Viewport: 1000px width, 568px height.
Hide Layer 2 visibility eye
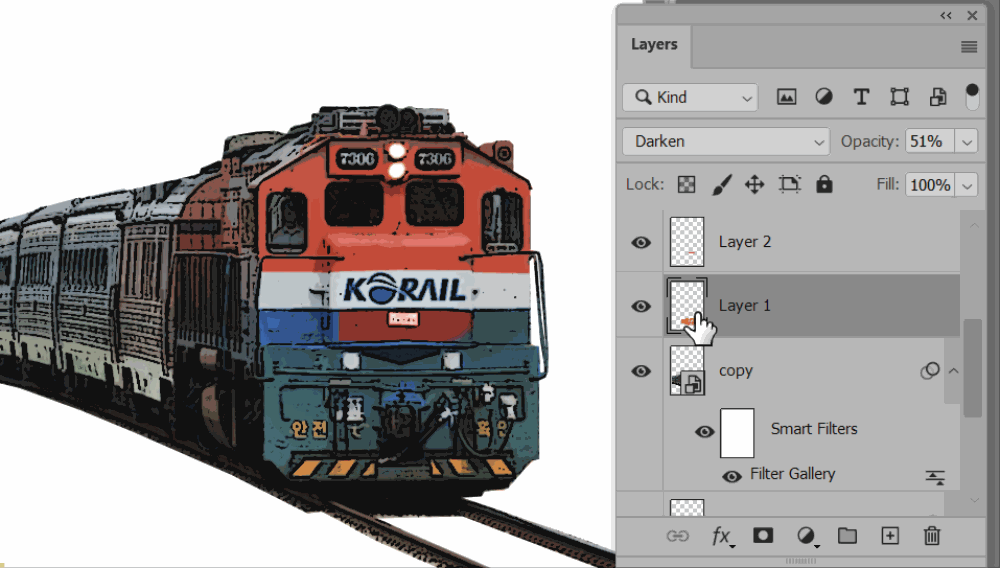coord(641,242)
